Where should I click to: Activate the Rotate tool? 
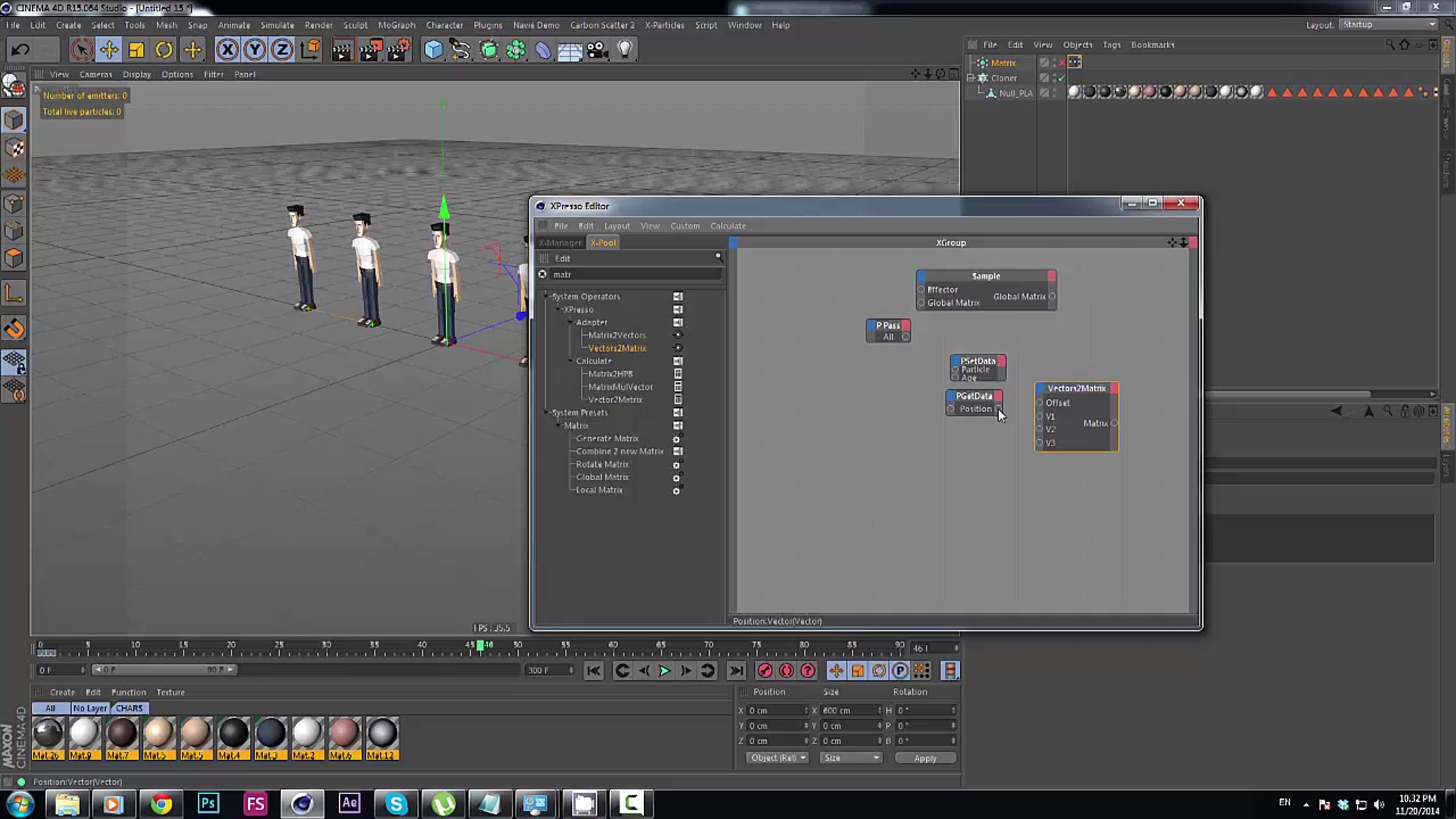click(164, 50)
